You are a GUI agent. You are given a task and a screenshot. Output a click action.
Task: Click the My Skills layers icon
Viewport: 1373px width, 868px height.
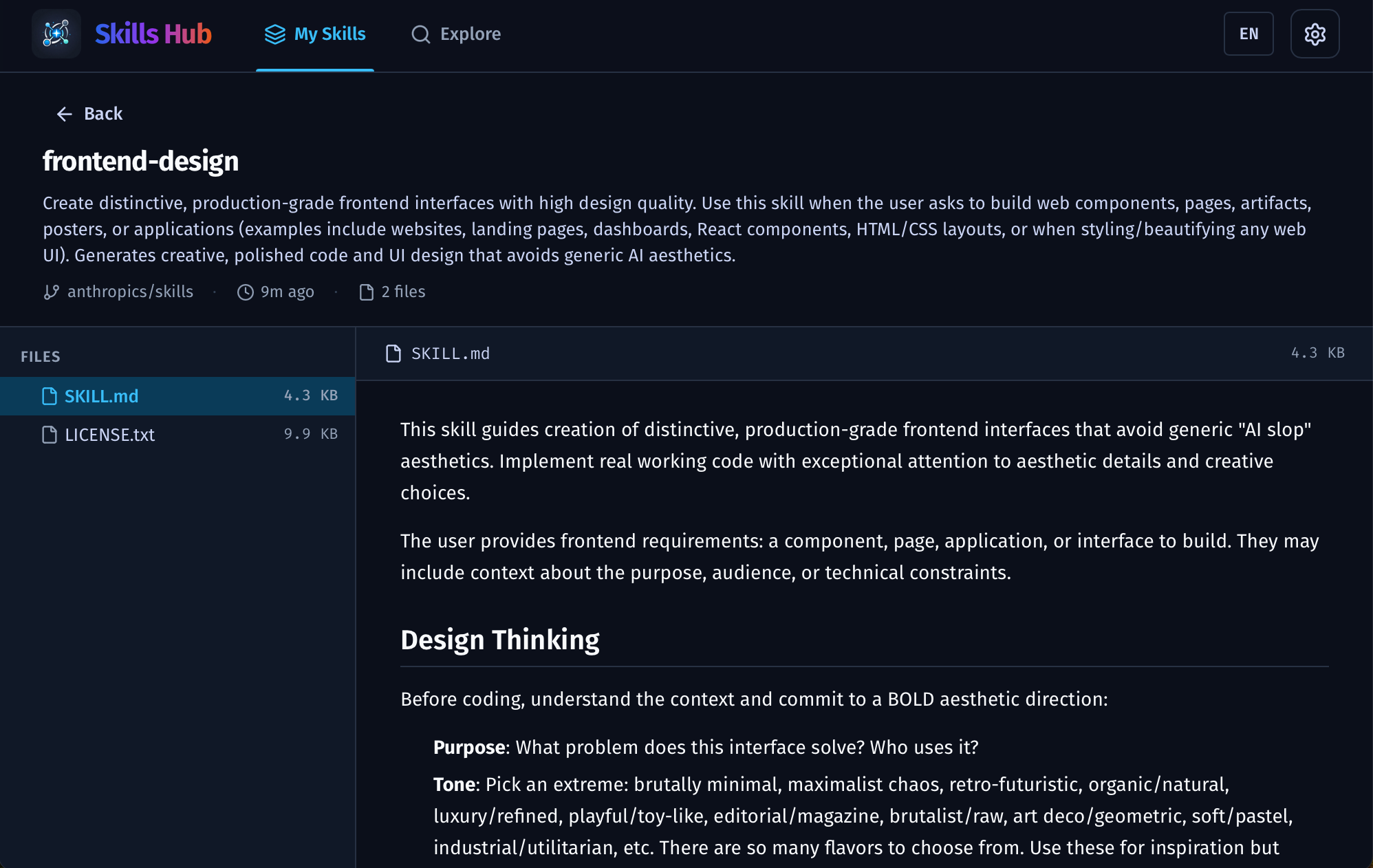pos(274,34)
